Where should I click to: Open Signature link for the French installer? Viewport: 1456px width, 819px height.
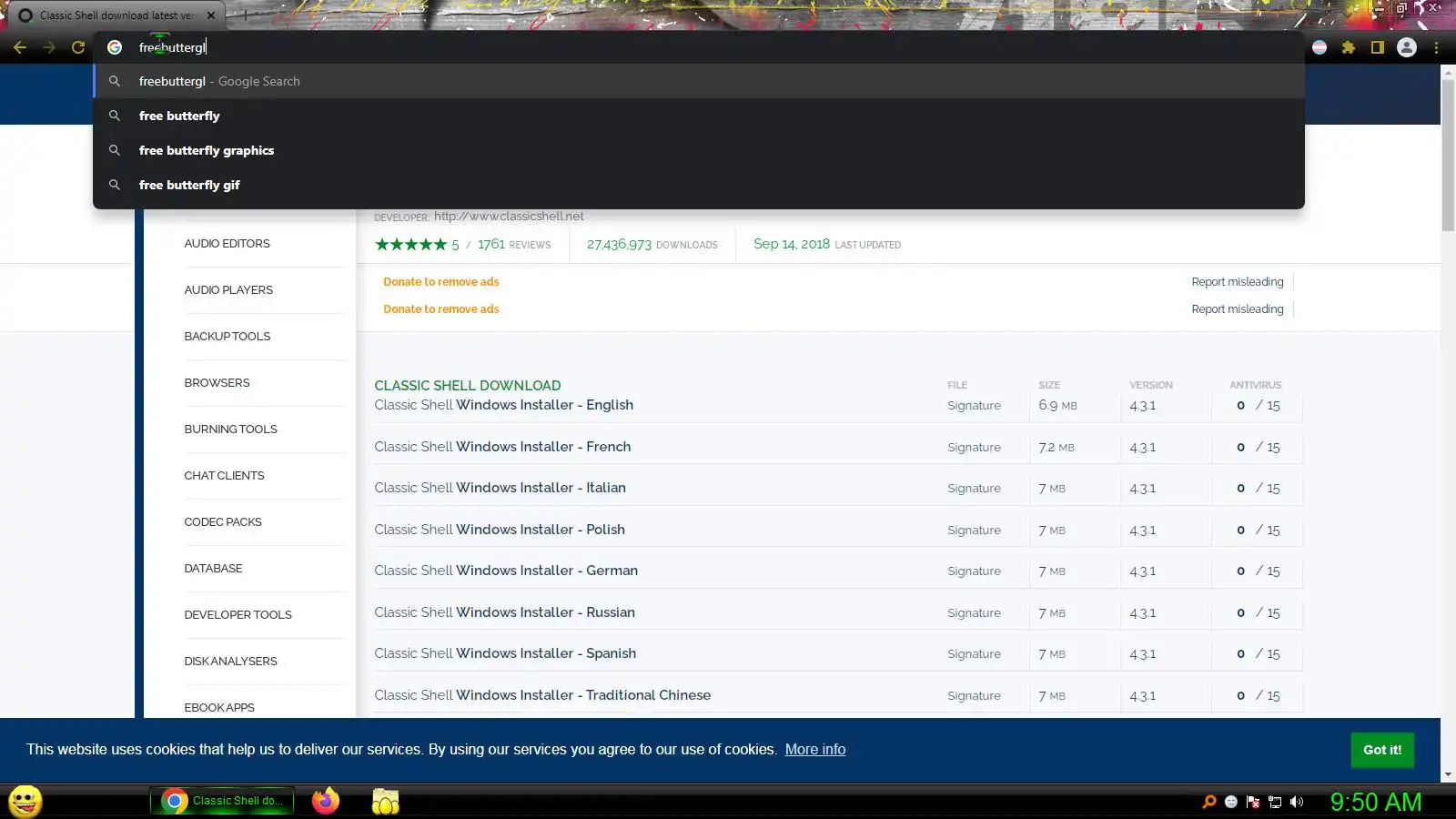pyautogui.click(x=974, y=448)
